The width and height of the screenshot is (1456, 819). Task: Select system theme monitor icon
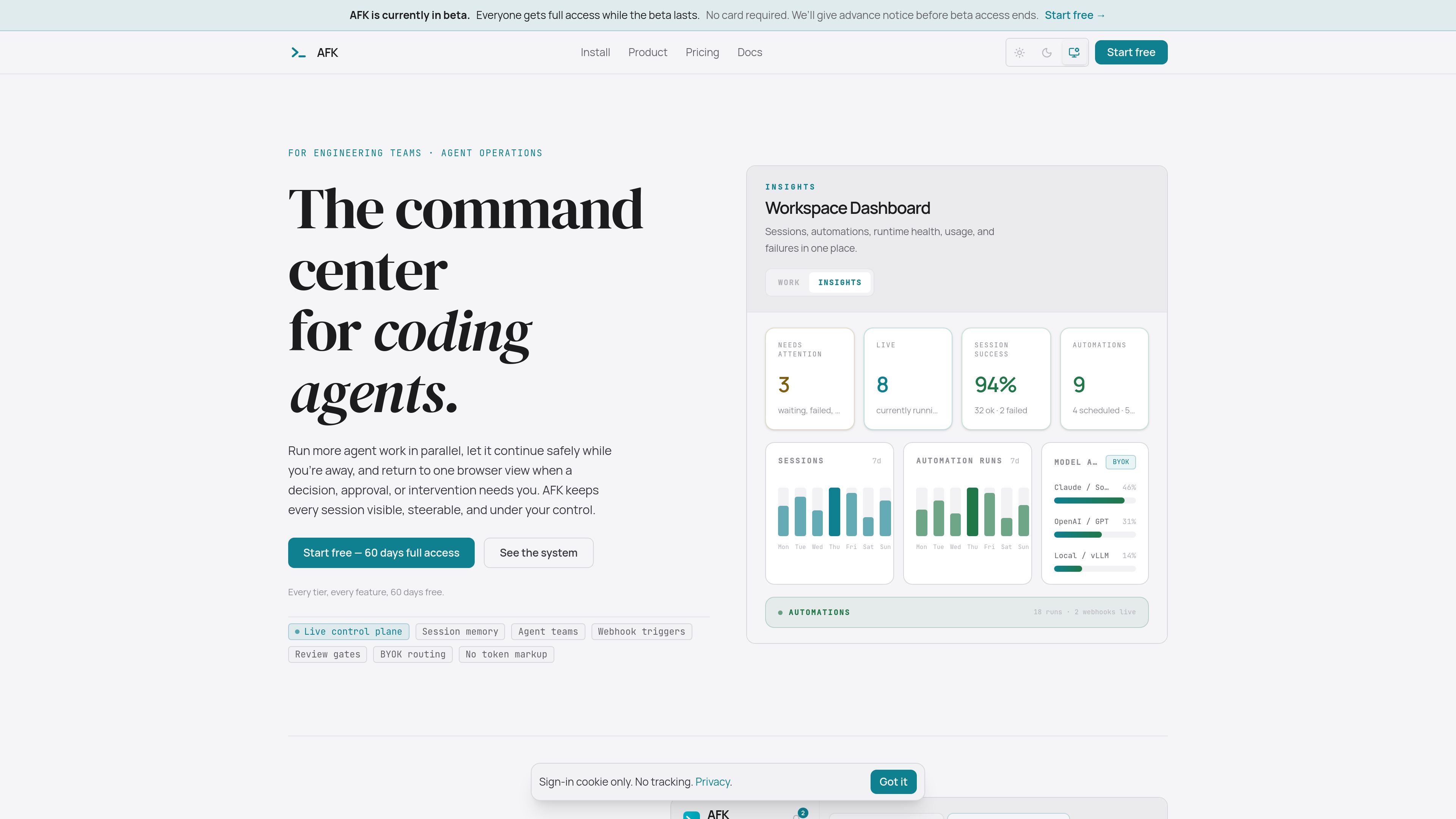click(1074, 53)
